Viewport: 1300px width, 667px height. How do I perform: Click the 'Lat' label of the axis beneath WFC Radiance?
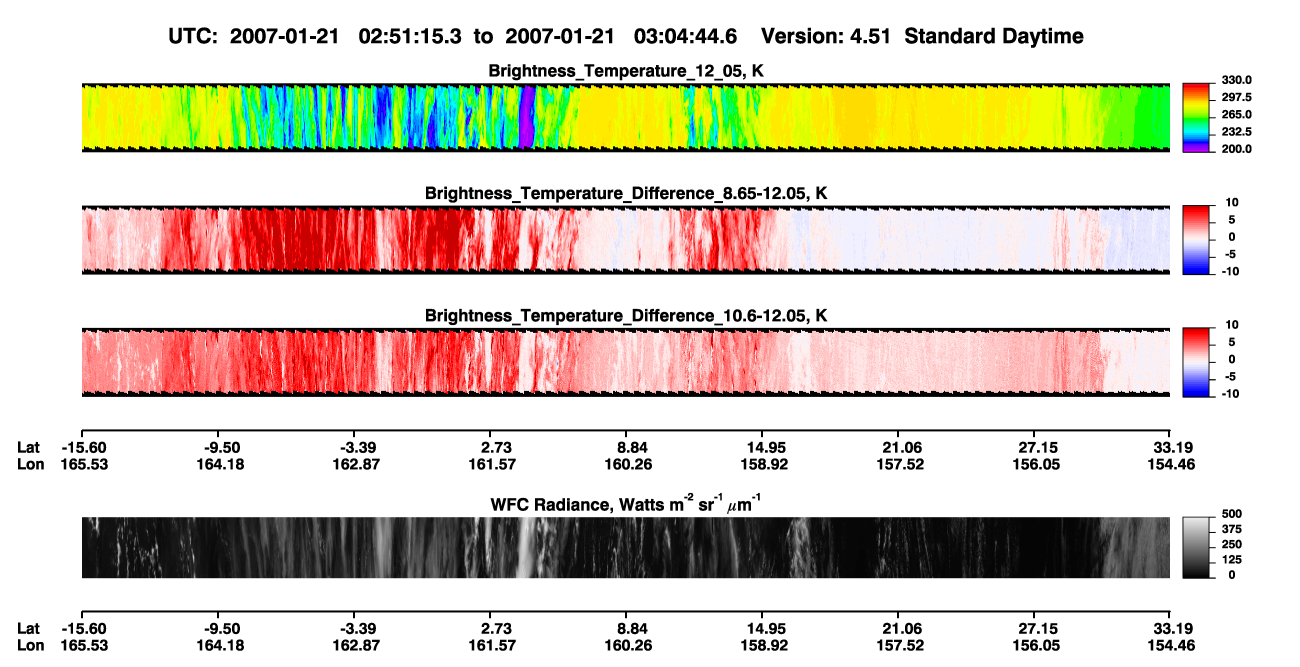pos(29,628)
